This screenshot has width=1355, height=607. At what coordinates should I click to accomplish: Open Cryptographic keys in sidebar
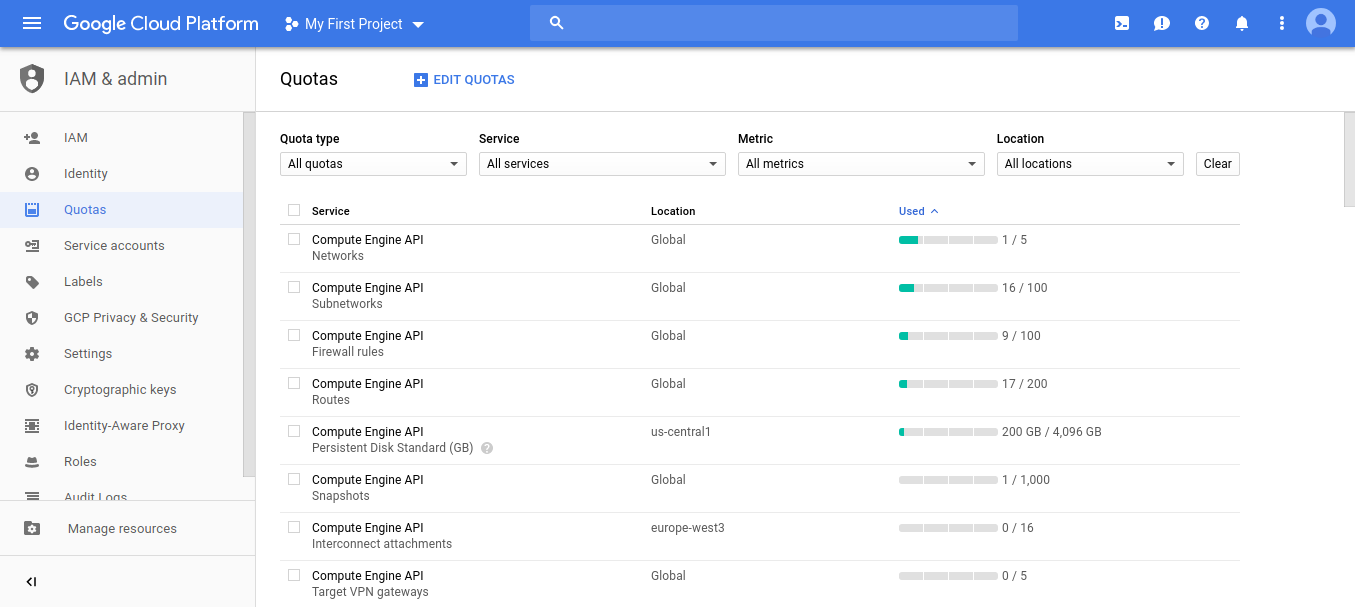pyautogui.click(x=120, y=390)
